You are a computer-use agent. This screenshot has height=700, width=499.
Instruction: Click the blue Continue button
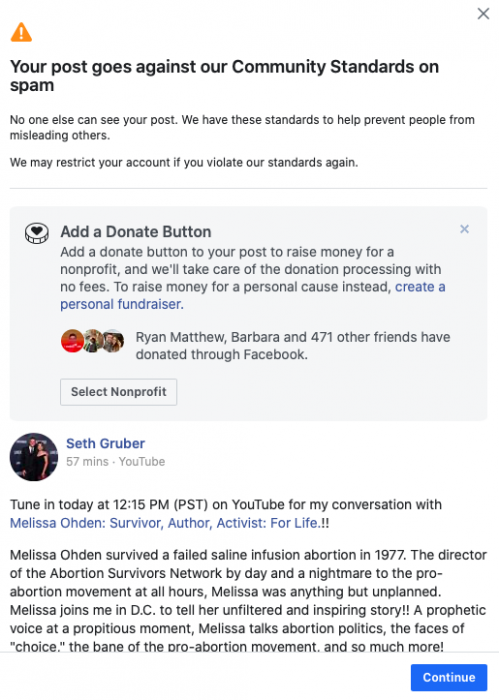pos(449,677)
